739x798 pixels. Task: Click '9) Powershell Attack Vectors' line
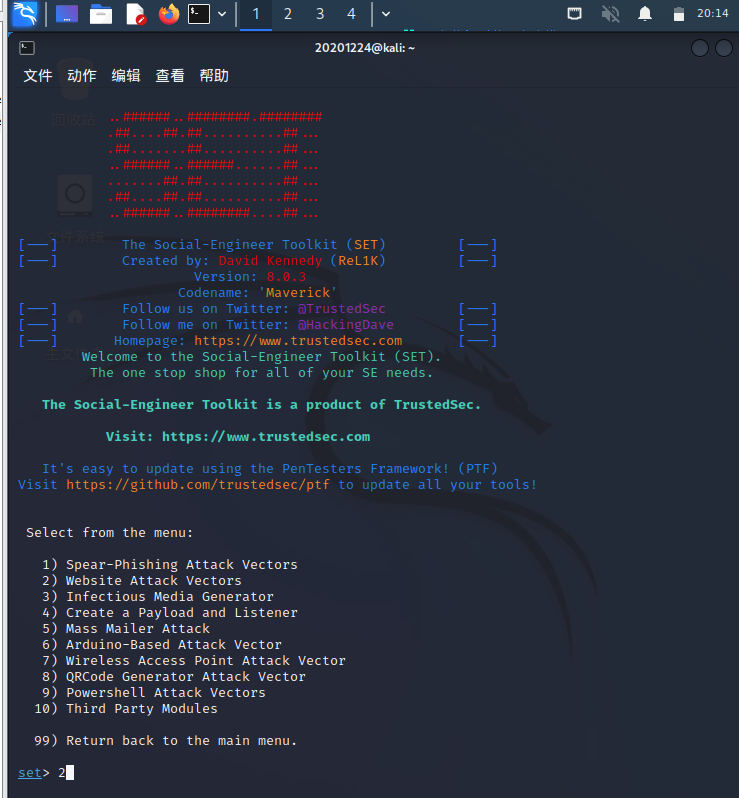tap(154, 693)
